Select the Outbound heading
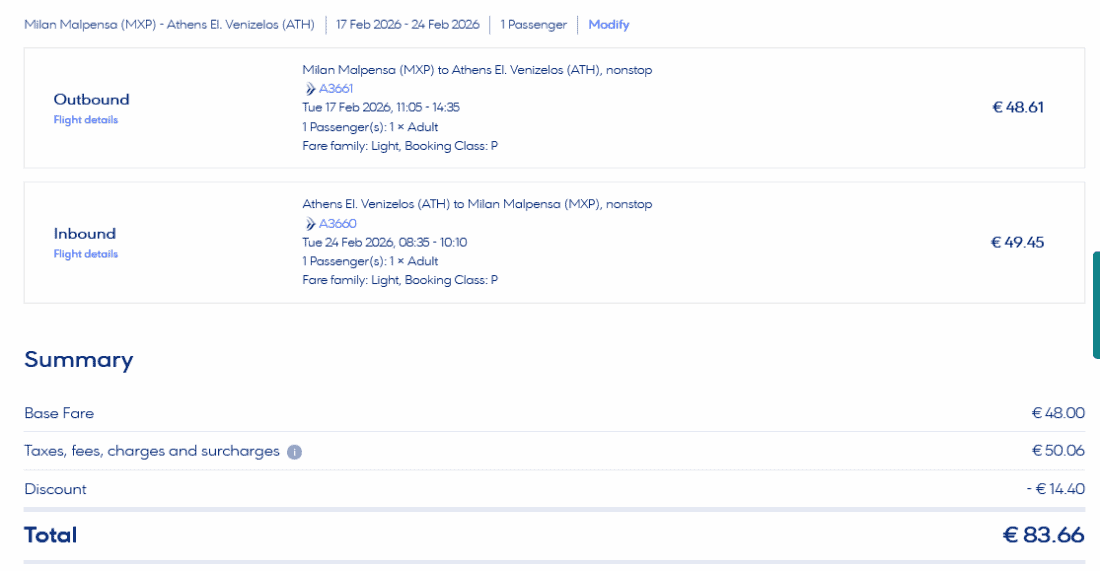Image resolution: width=1100 pixels, height=571 pixels. pyautogui.click(x=91, y=100)
